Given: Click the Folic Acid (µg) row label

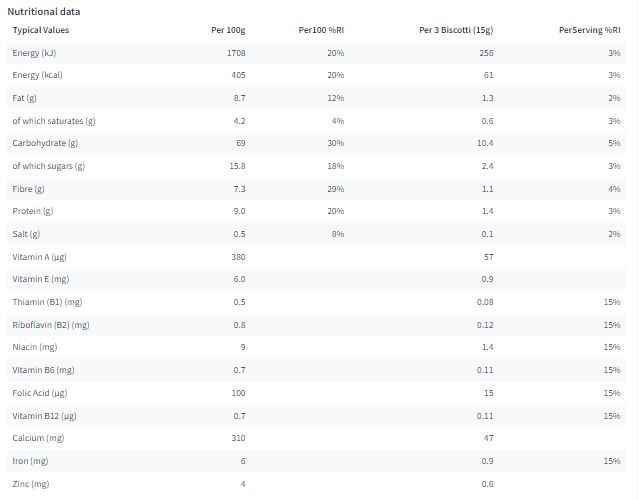Looking at the screenshot, I should 40,393.
